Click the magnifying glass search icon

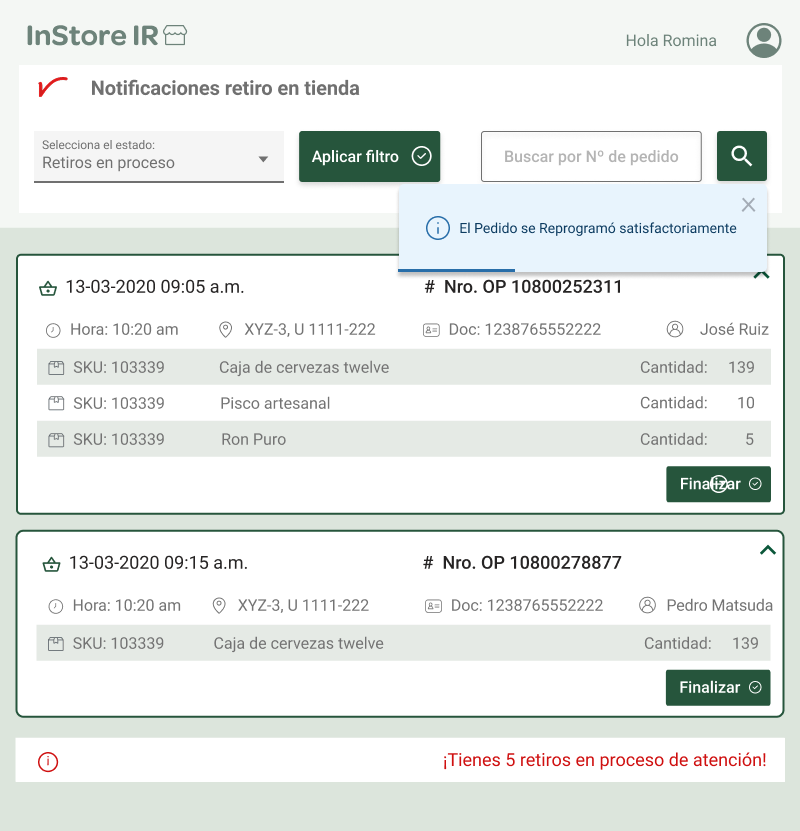(x=741, y=156)
